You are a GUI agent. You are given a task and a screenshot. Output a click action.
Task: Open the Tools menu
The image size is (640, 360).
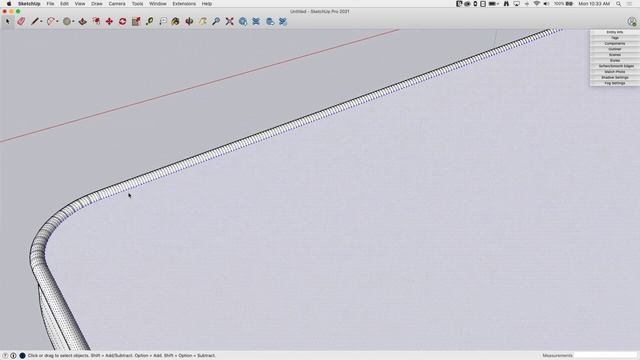pyautogui.click(x=138, y=4)
